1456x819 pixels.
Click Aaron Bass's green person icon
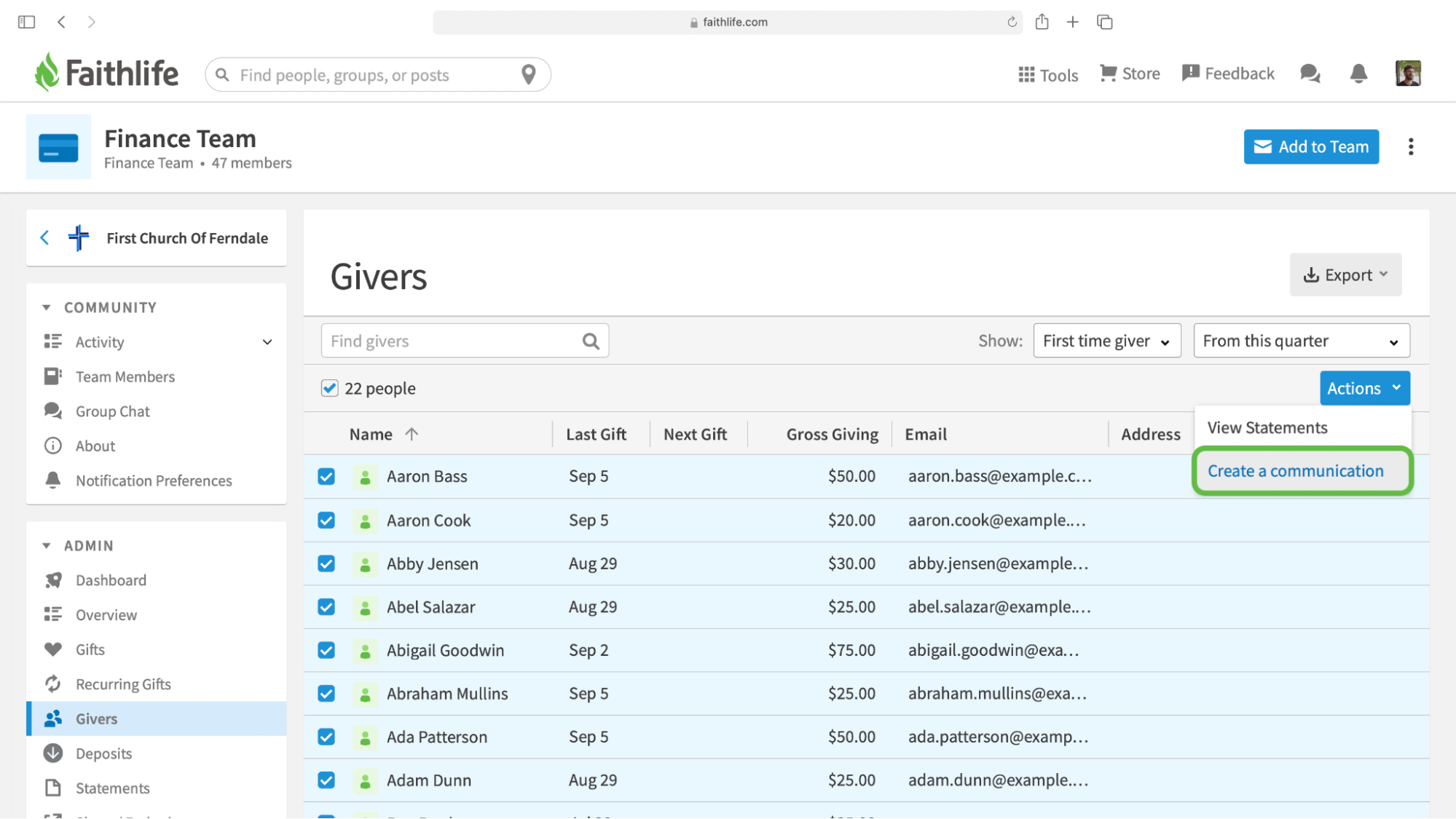(366, 477)
